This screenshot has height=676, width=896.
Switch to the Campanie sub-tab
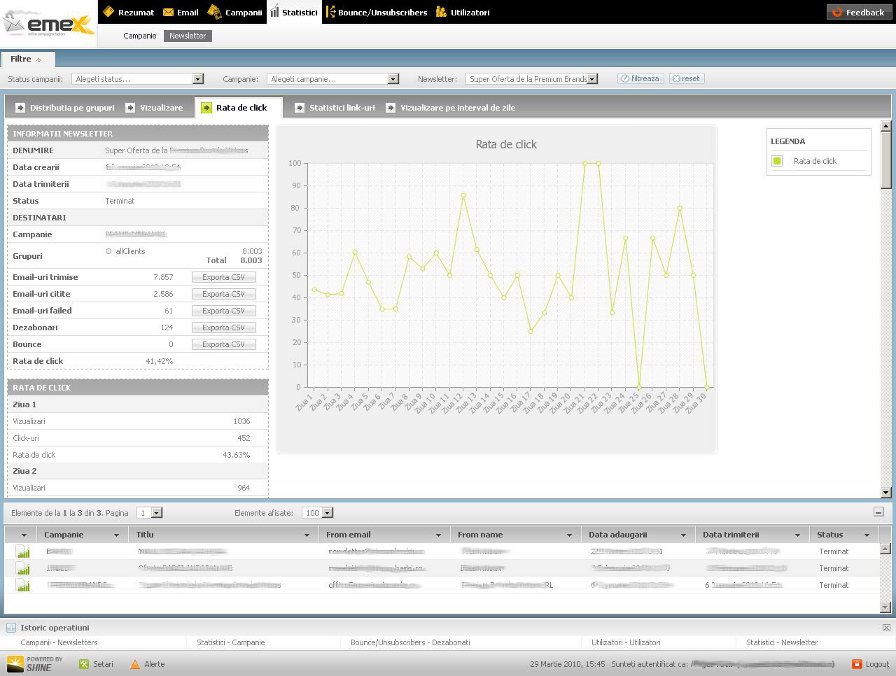(139, 36)
